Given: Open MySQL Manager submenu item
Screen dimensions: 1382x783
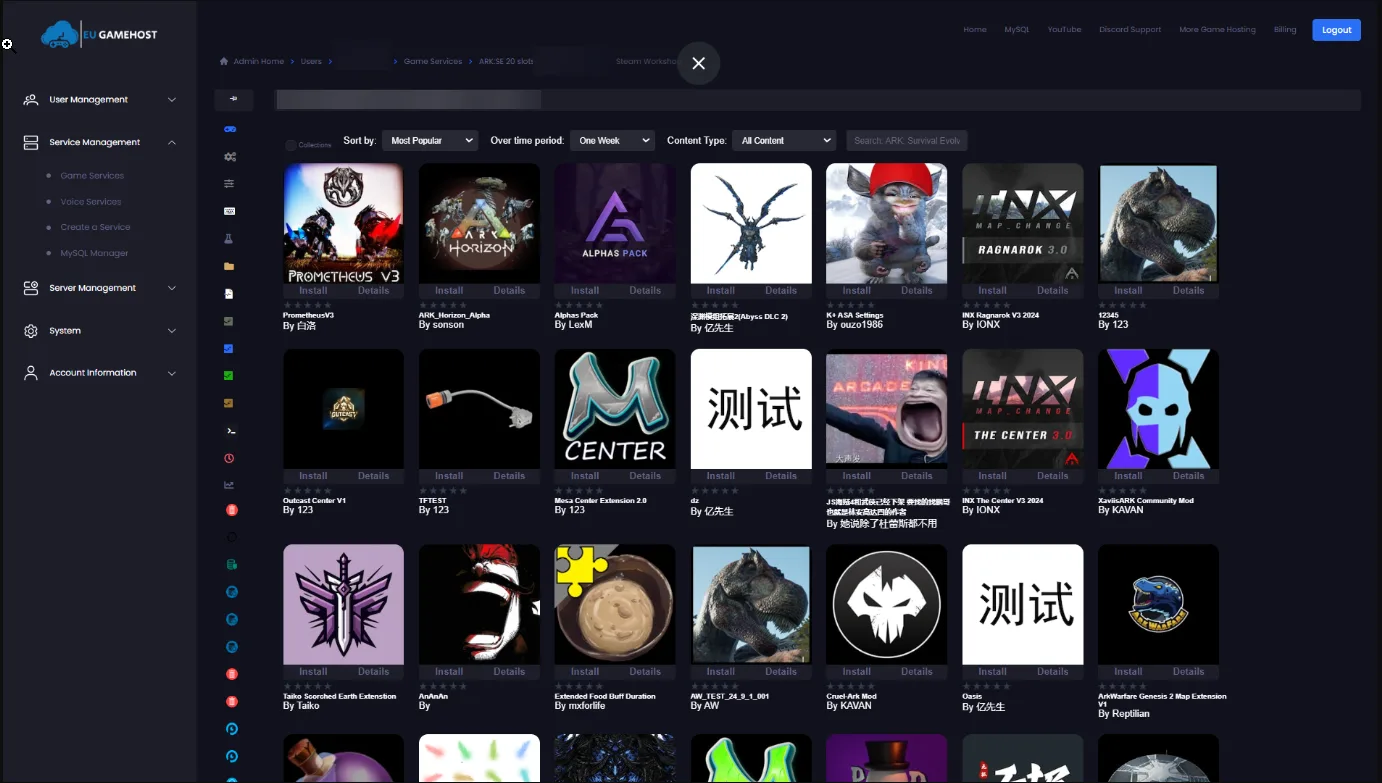Looking at the screenshot, I should pyautogui.click(x=94, y=253).
